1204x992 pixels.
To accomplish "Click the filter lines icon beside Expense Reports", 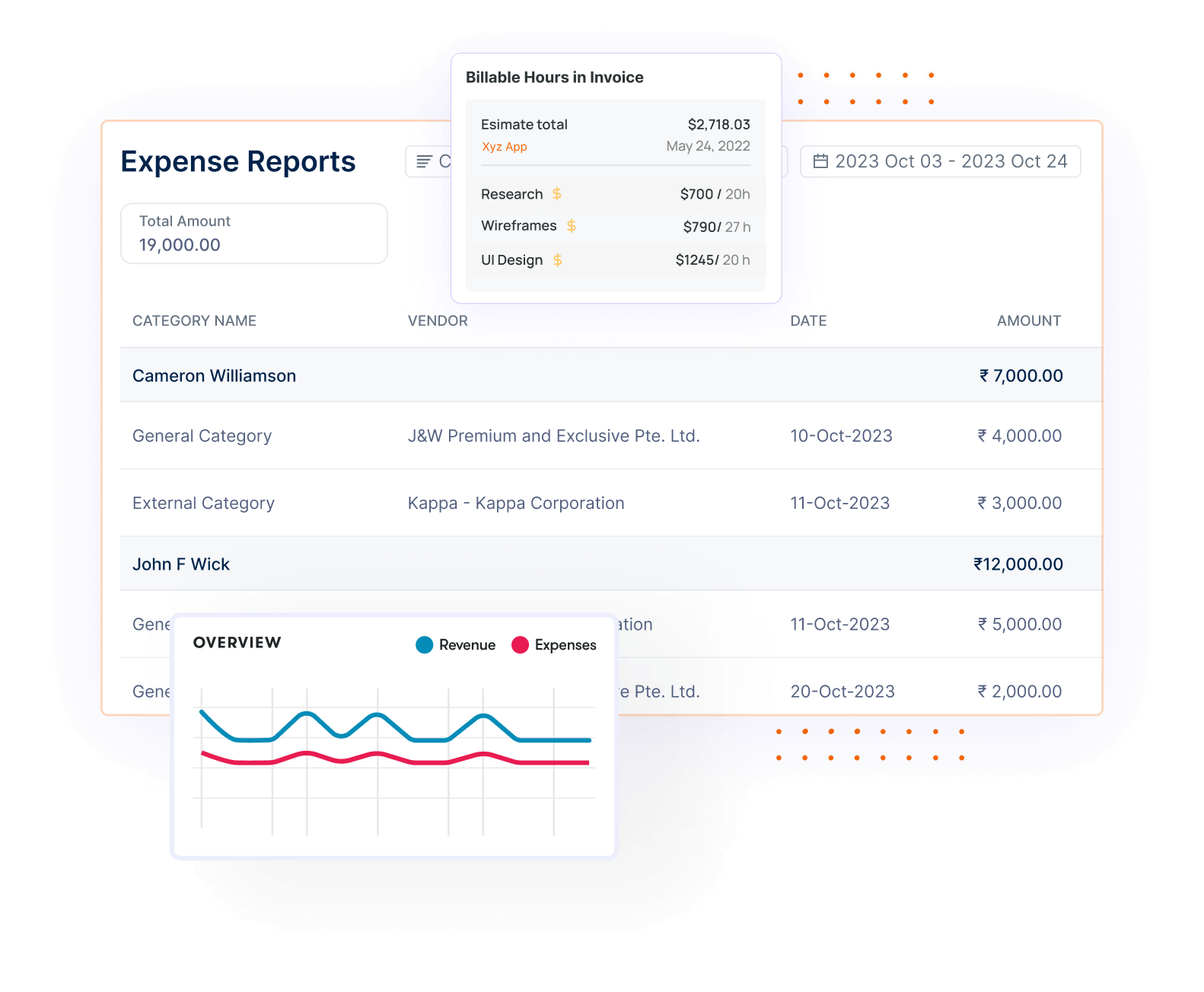I will click(425, 161).
